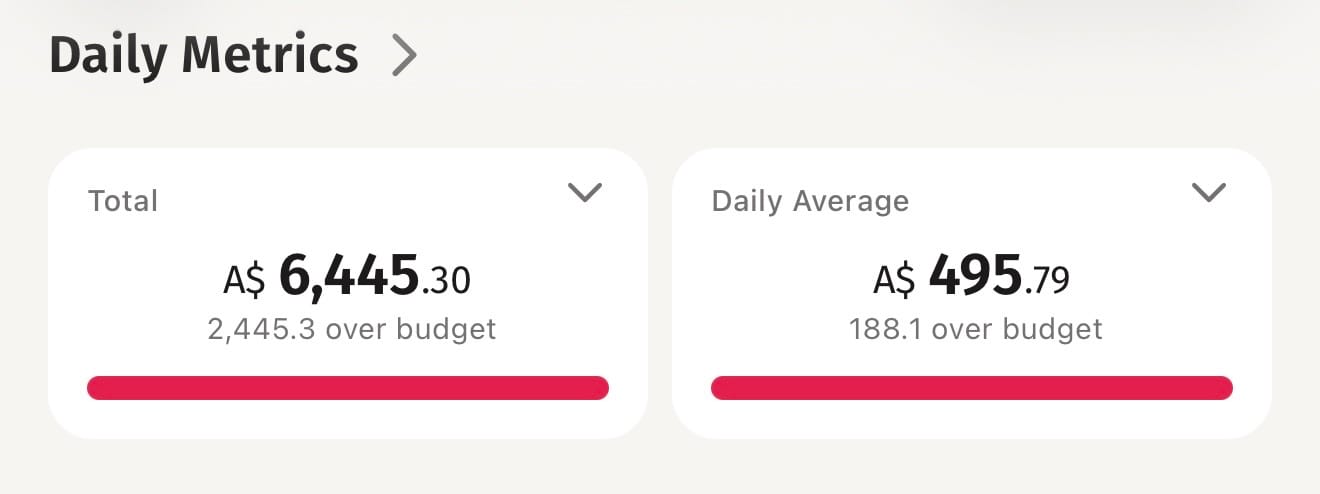Expand the Total card dropdown chevron

click(x=584, y=192)
